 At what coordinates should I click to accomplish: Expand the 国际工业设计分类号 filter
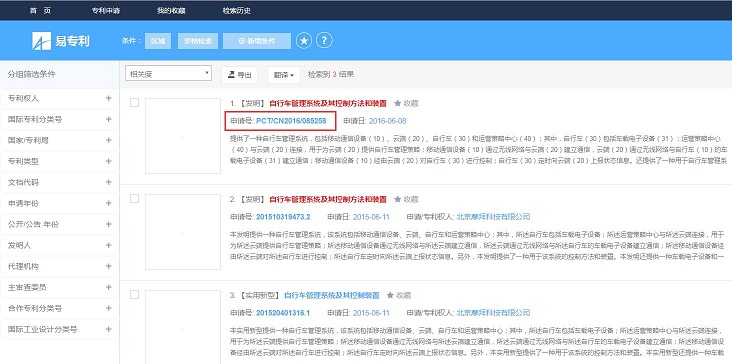108,329
